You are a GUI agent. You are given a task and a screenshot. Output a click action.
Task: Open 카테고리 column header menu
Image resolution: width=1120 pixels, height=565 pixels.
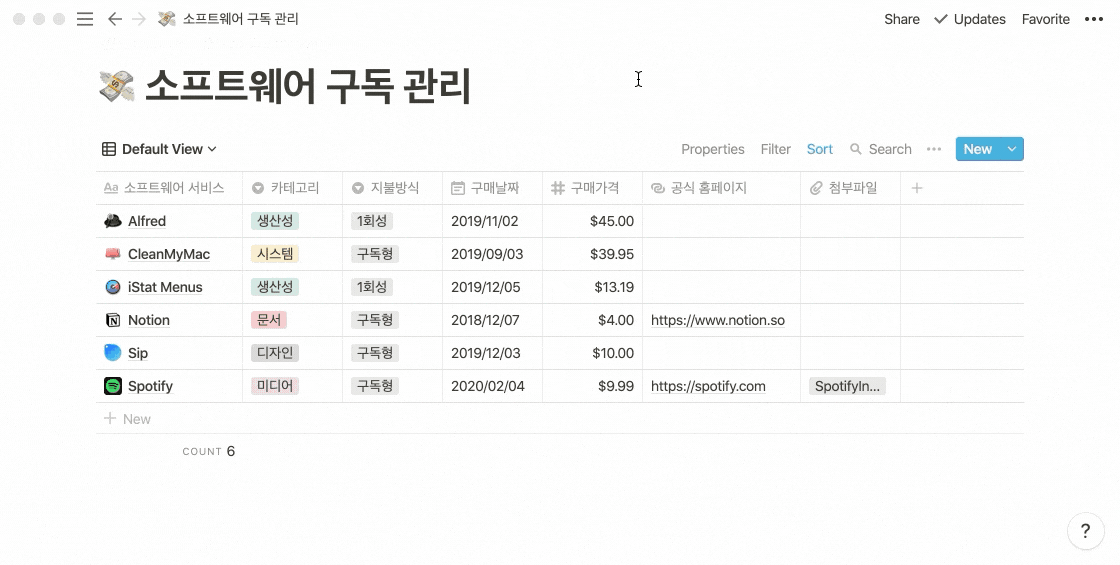292,188
